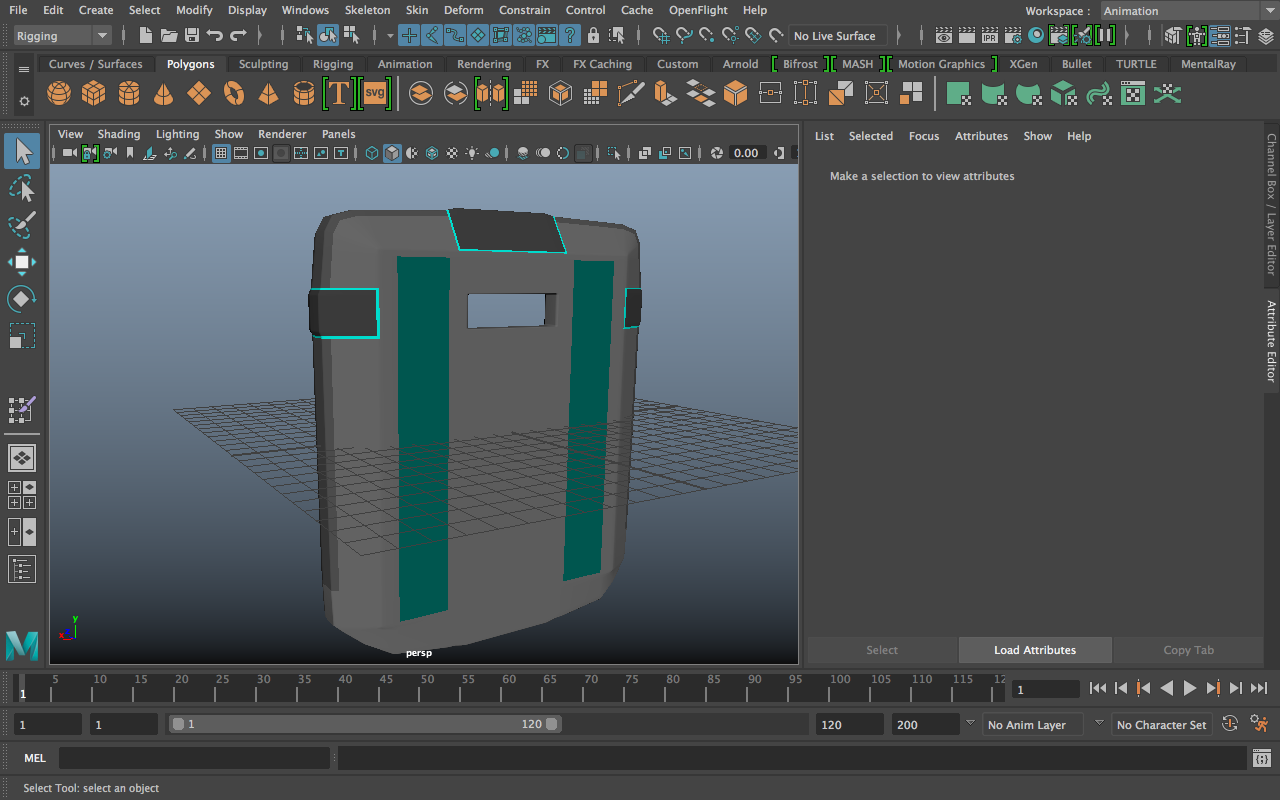Screen dimensions: 1280x800
Task: Click the MEL command line input field
Action: coord(194,758)
